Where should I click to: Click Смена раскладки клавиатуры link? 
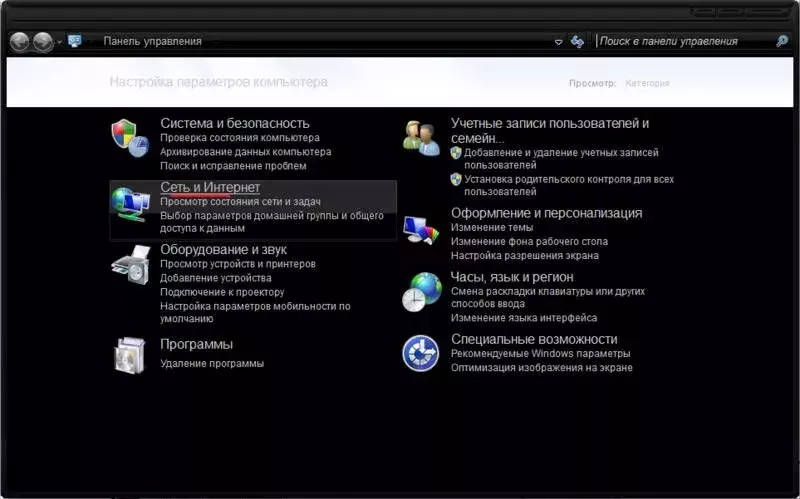pos(548,297)
